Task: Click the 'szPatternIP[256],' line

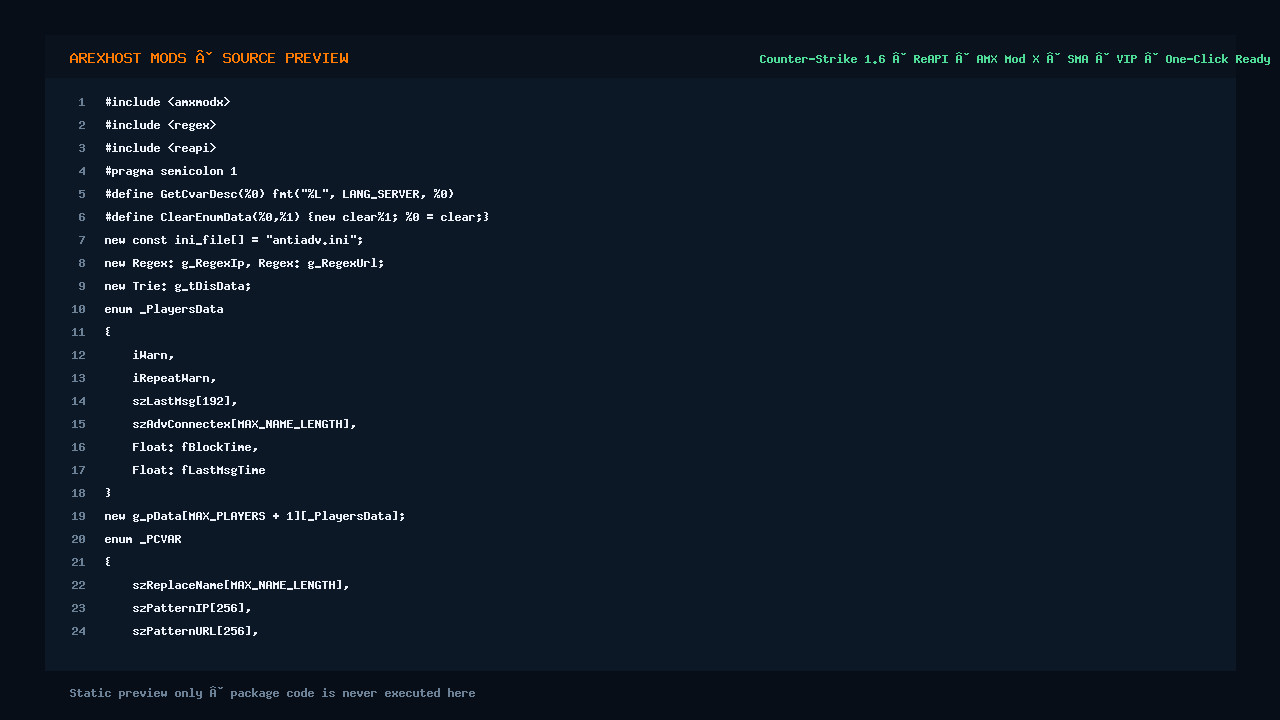Action: (x=192, y=608)
